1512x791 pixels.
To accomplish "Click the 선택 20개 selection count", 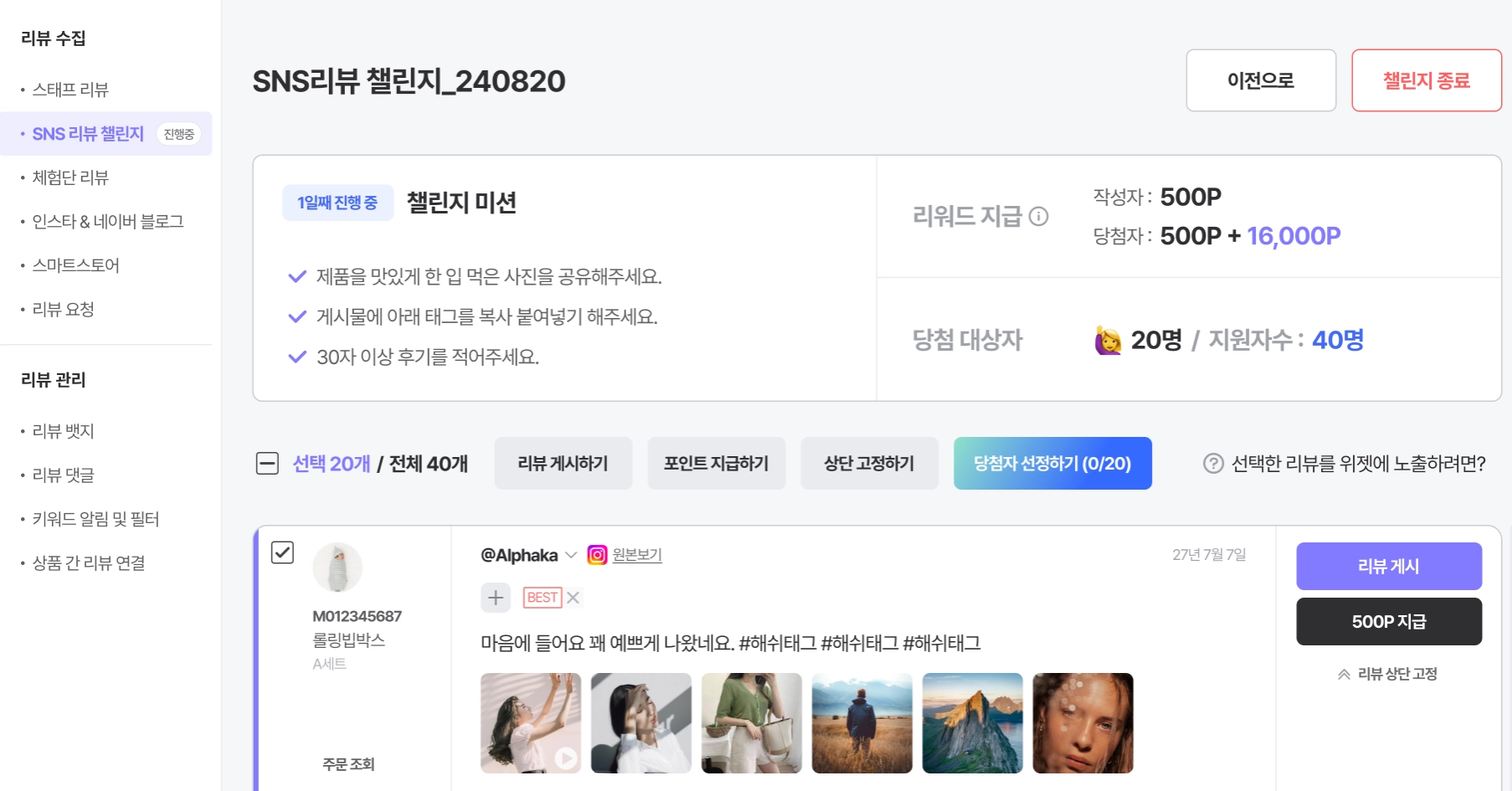I will (x=332, y=464).
